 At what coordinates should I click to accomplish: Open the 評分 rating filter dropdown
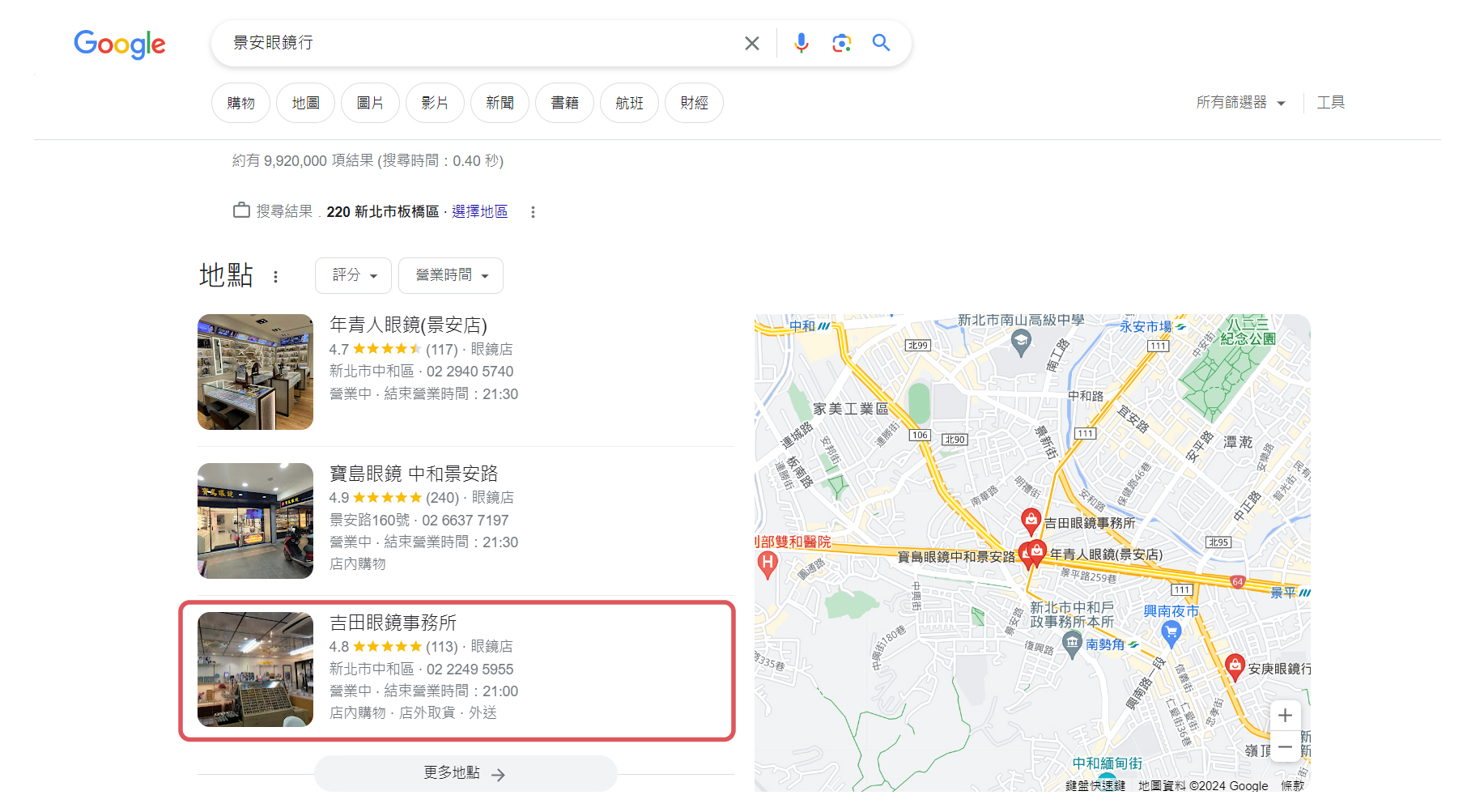coord(354,275)
